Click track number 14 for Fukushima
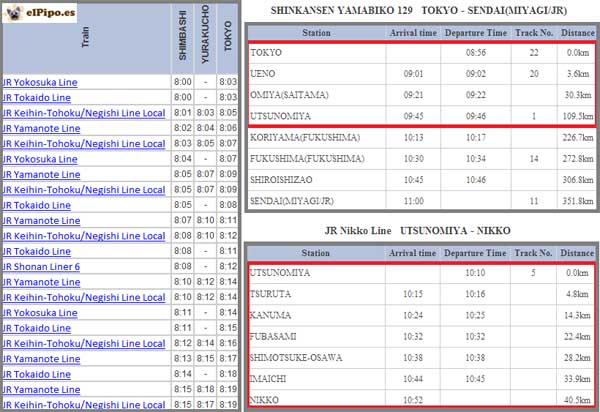 pyautogui.click(x=534, y=158)
